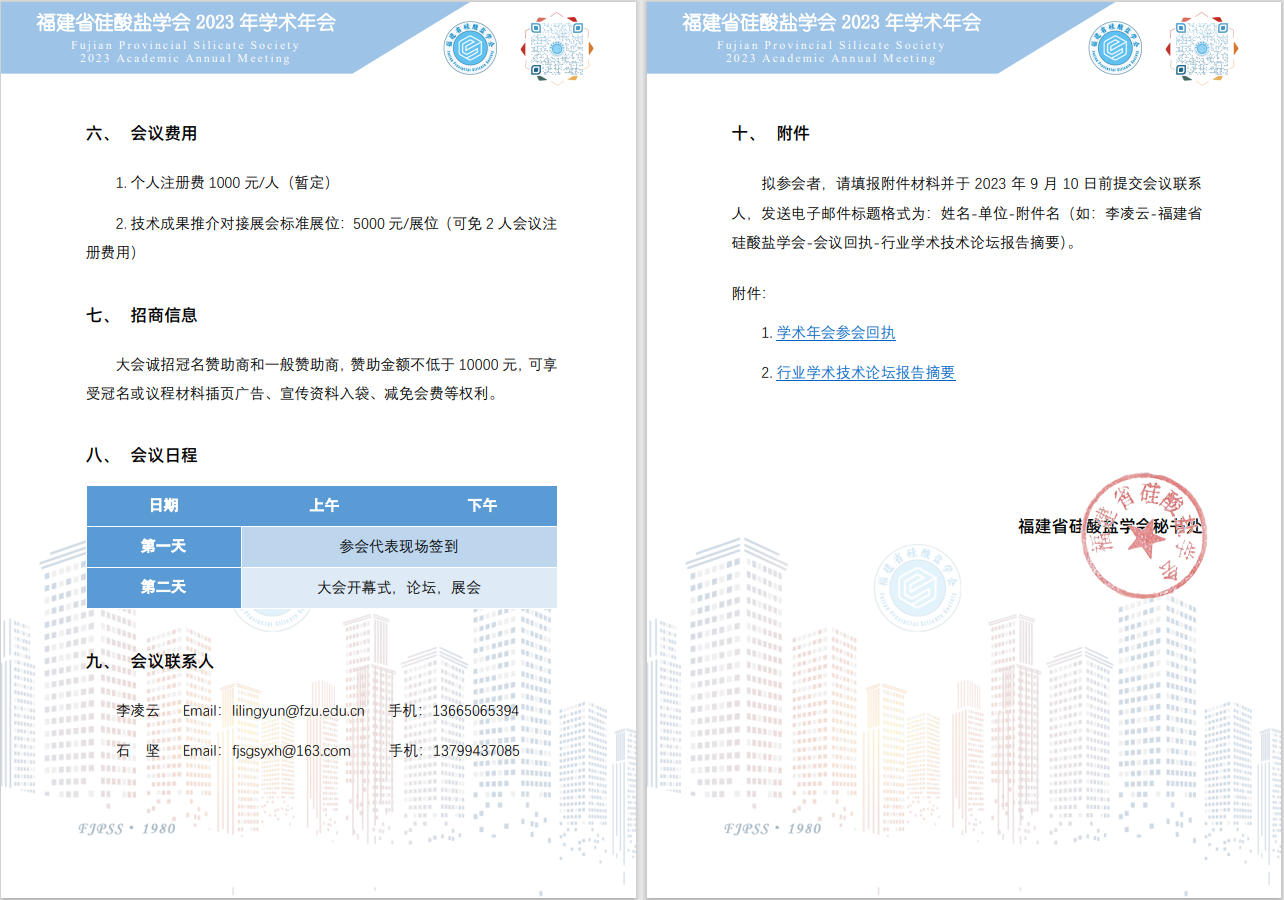Click the 参会代表现场签到 schedule cell
The height and width of the screenshot is (900, 1284).
(x=399, y=547)
